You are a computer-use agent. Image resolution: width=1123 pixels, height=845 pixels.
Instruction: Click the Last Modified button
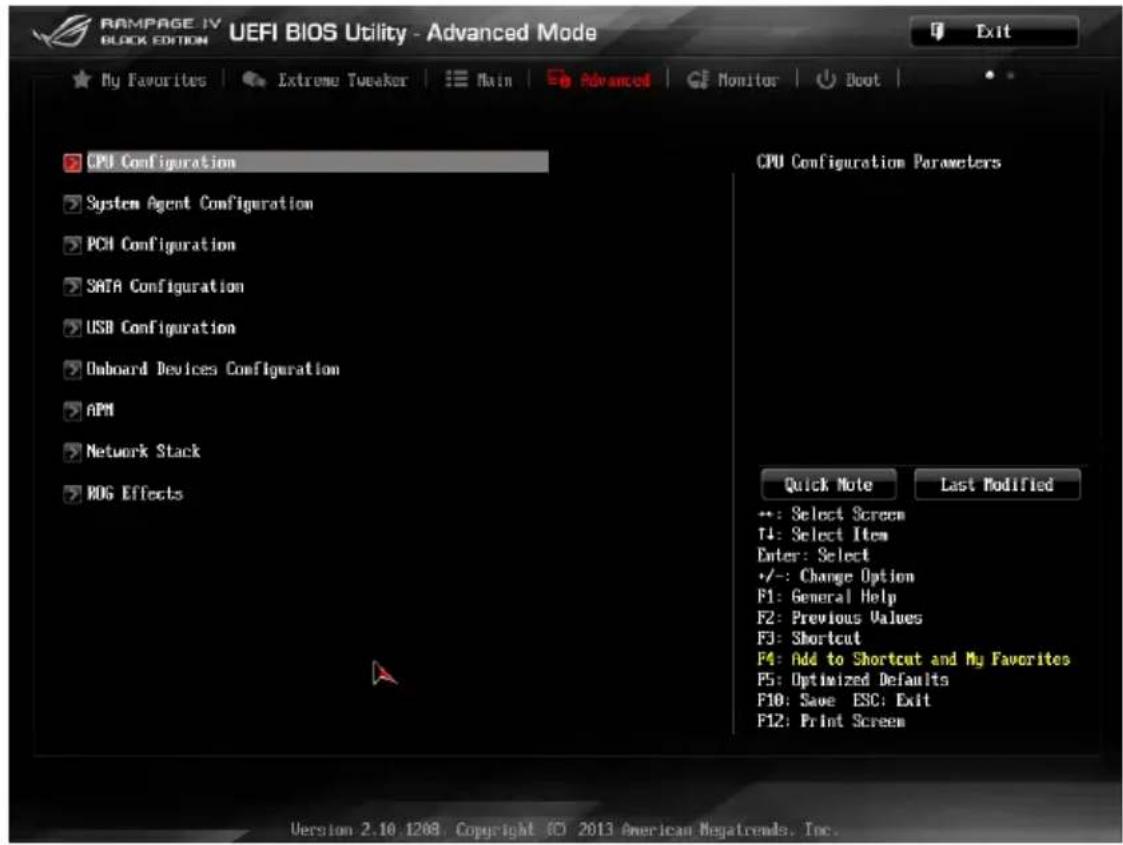click(997, 485)
